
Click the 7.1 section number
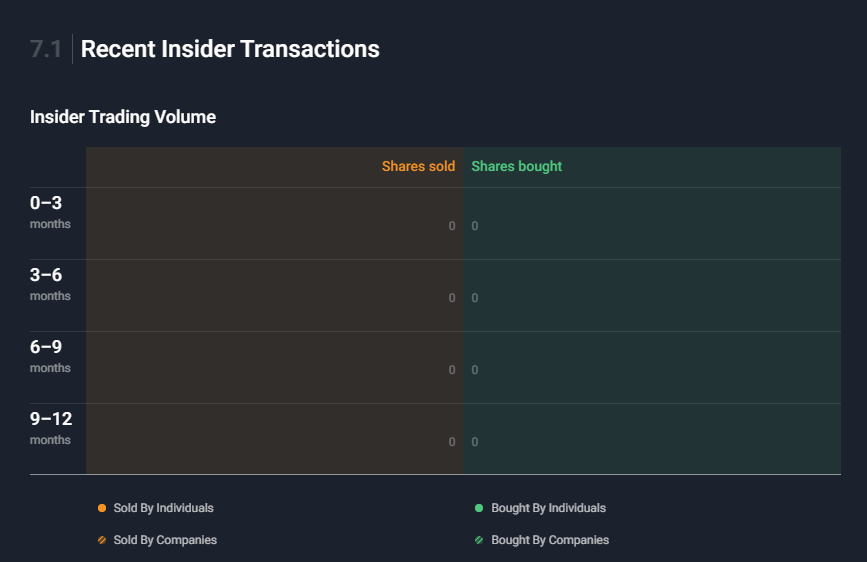tap(46, 49)
